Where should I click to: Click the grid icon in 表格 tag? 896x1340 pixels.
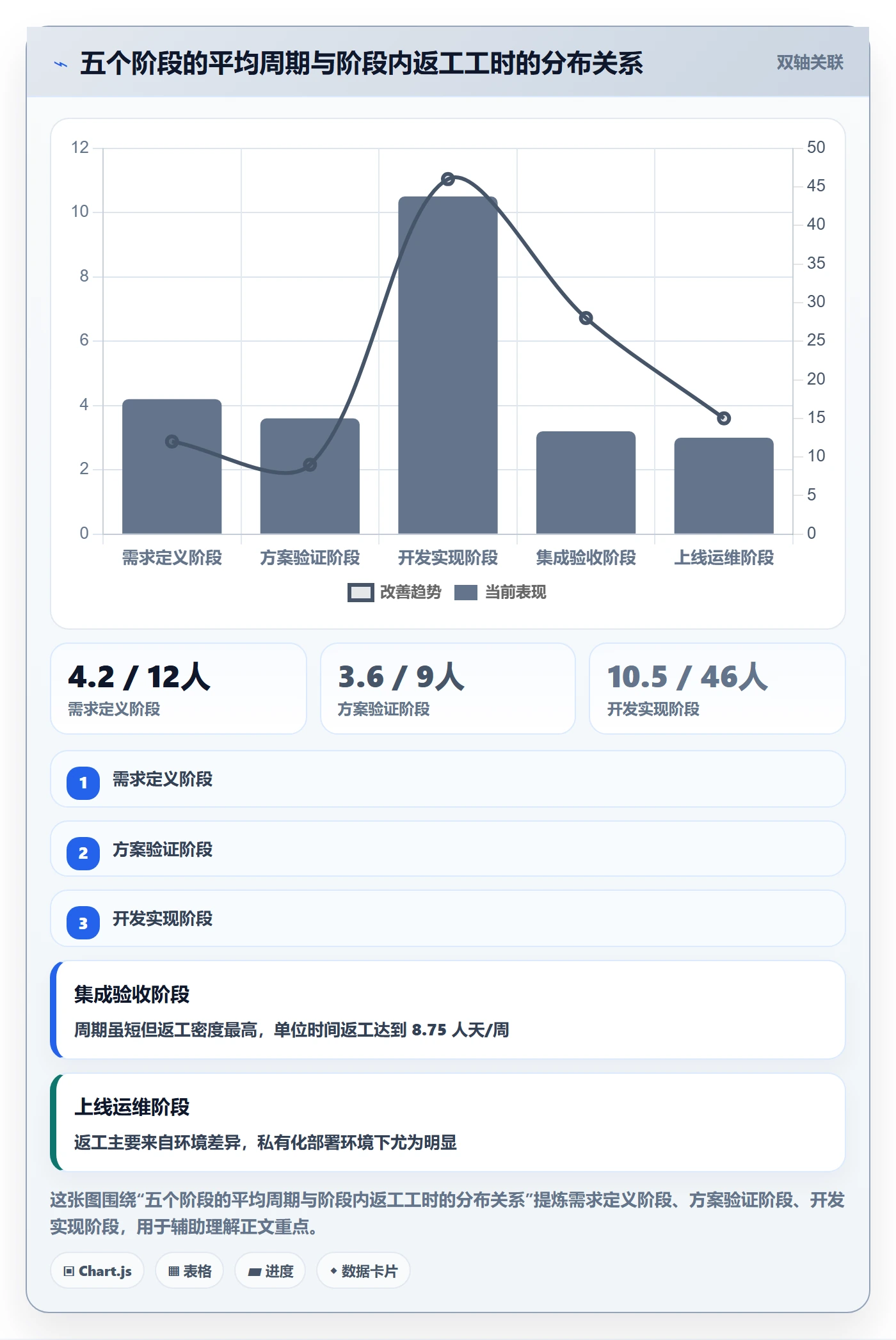coord(173,1272)
